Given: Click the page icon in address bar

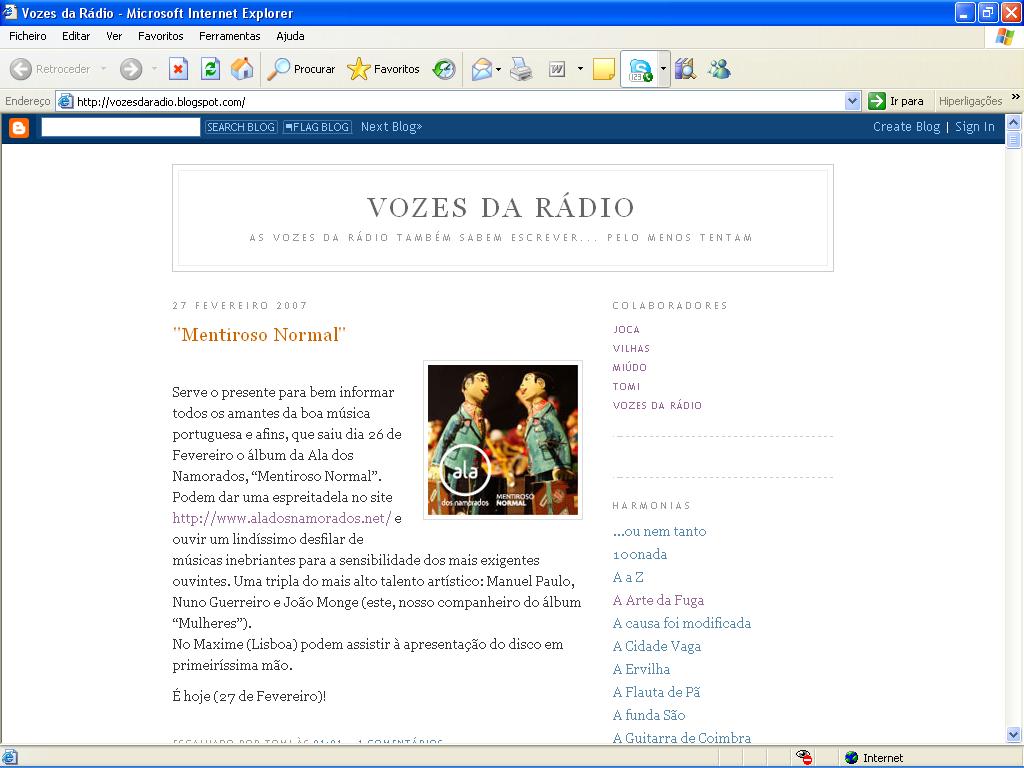Looking at the screenshot, I should [x=65, y=101].
